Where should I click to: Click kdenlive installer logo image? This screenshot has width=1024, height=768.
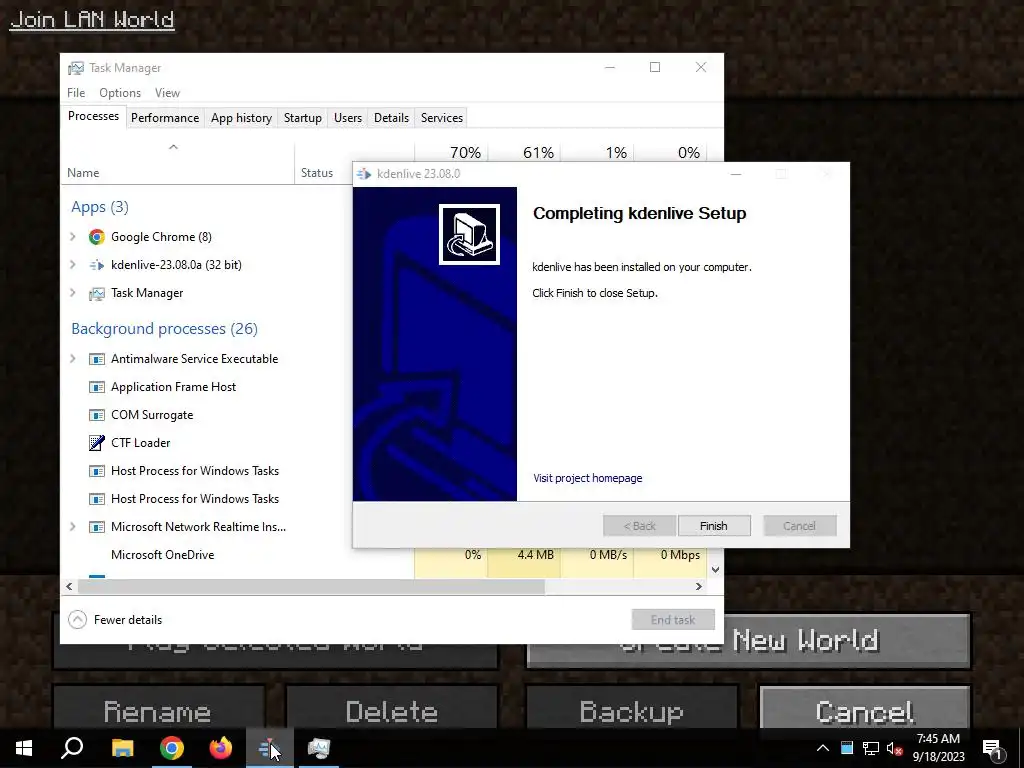(x=469, y=234)
